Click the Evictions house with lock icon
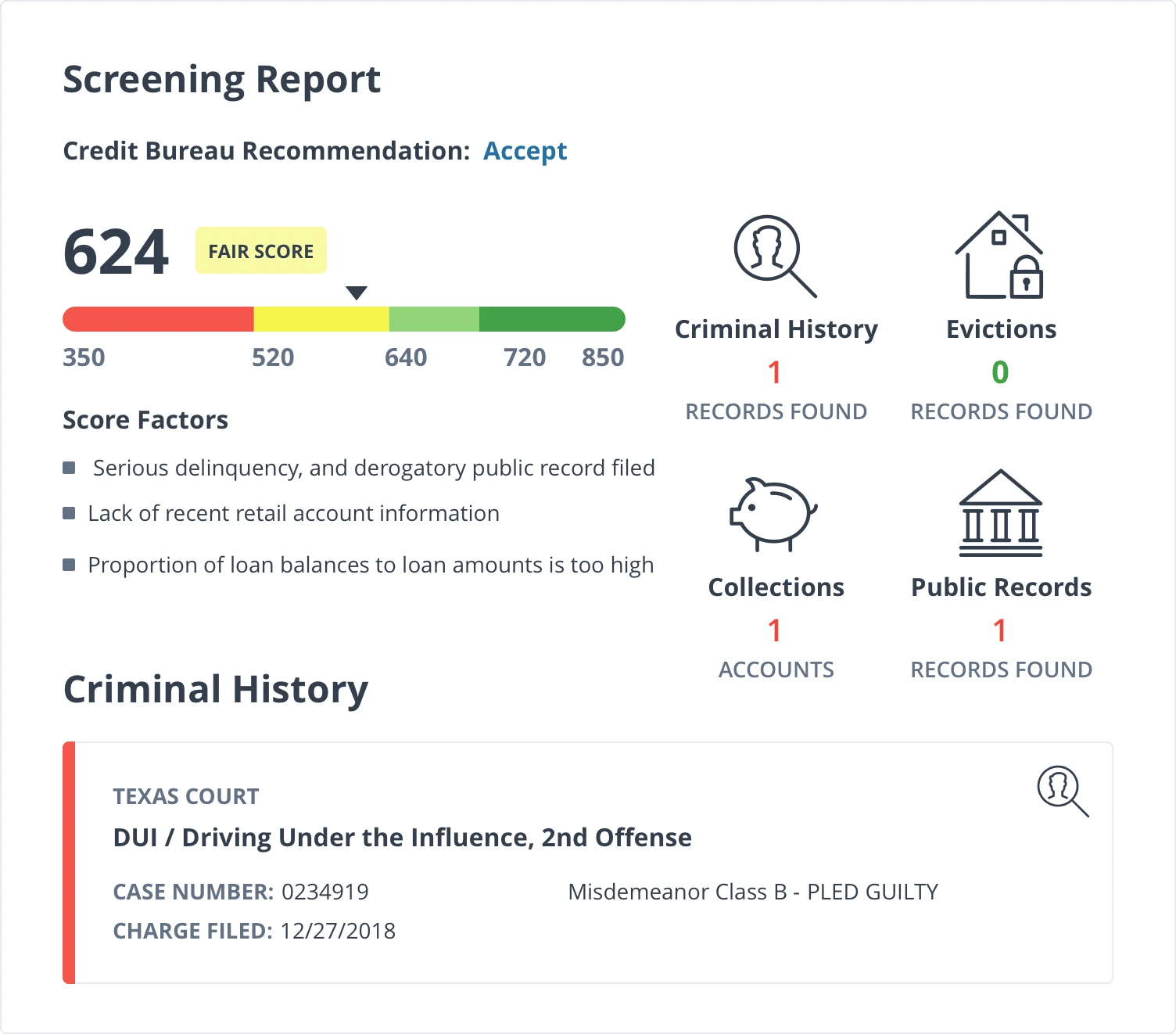1176x1034 pixels. tap(999, 255)
